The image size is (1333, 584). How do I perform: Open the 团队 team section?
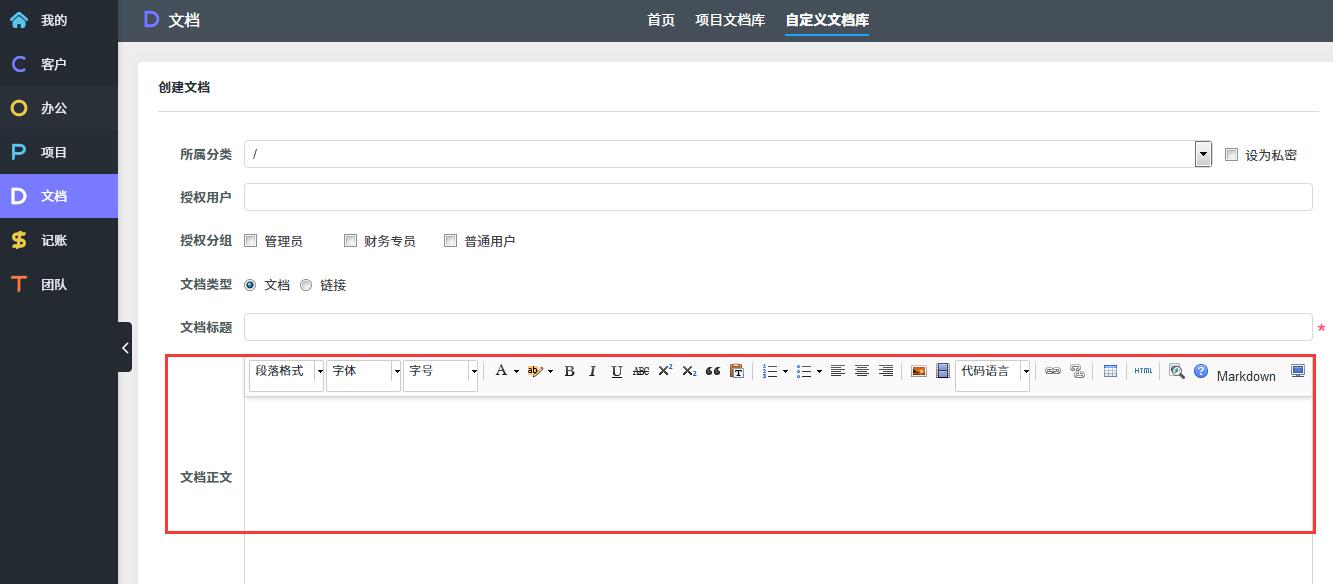[58, 284]
